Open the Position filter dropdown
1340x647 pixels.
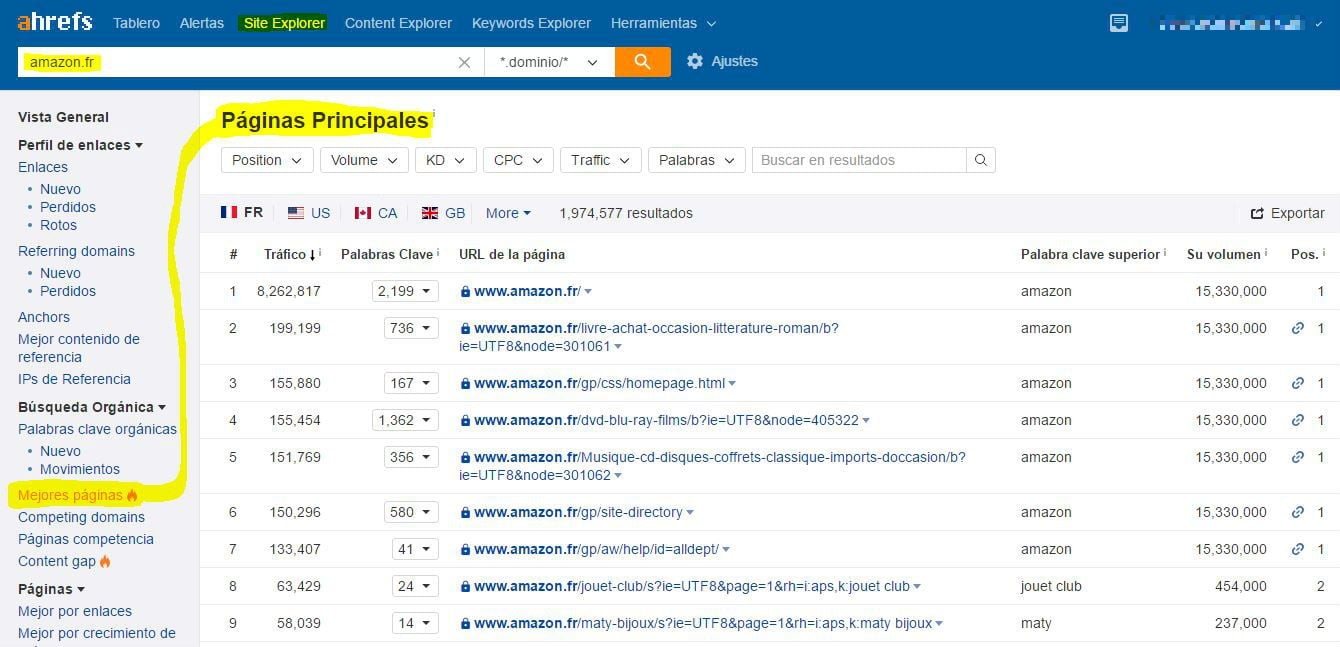[x=267, y=160]
